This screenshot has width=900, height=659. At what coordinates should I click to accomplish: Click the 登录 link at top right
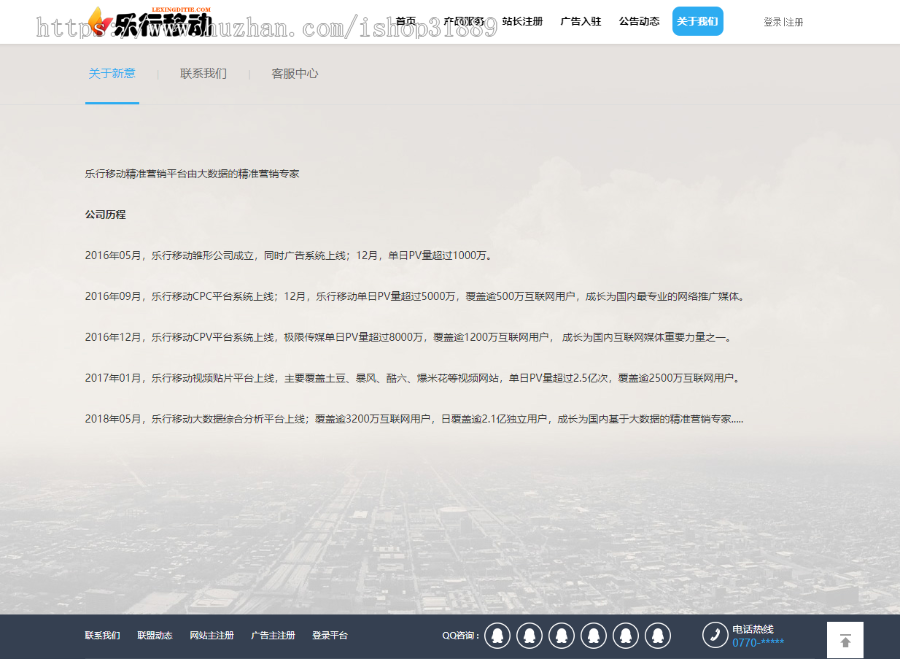(x=772, y=22)
